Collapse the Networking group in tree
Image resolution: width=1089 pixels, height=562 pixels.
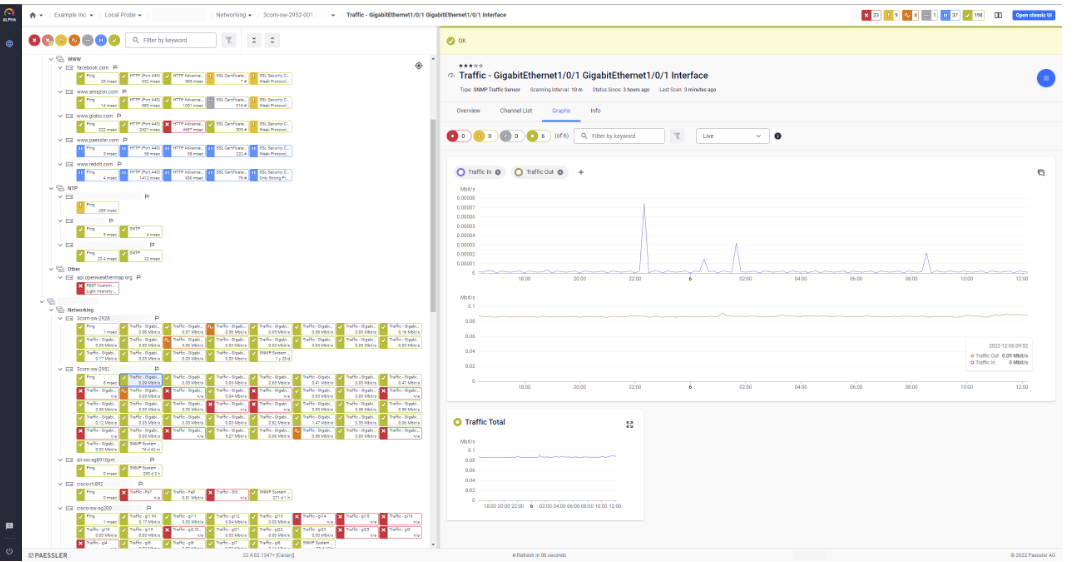pos(50,310)
